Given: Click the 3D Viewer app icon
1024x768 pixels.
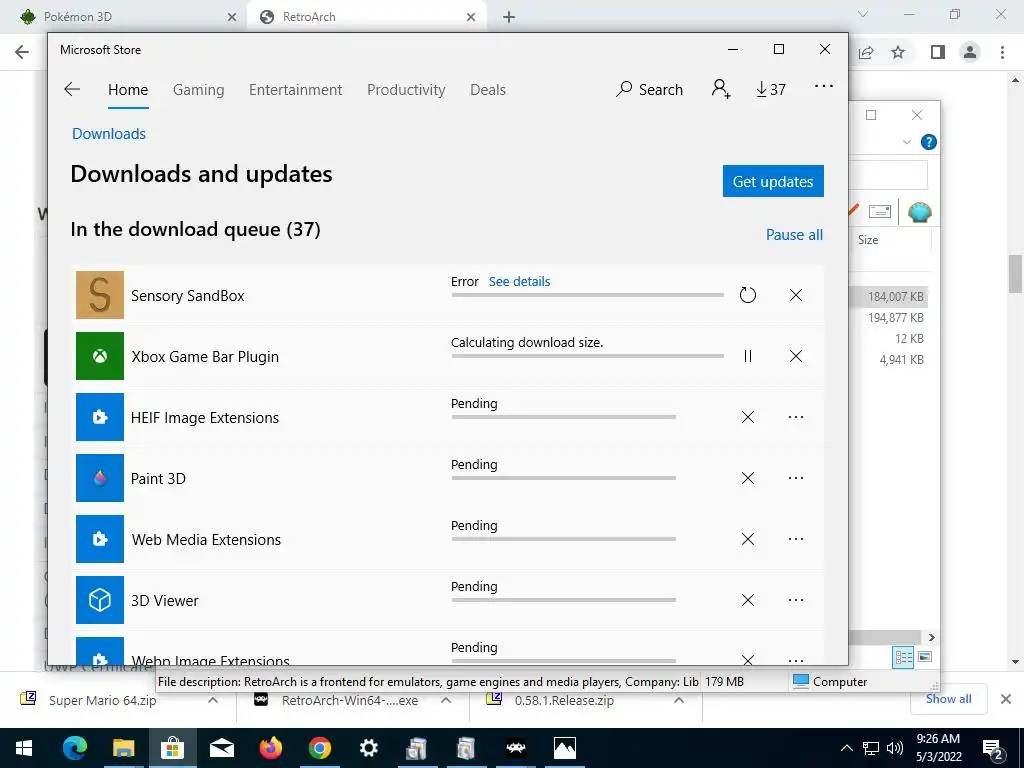Looking at the screenshot, I should point(100,600).
